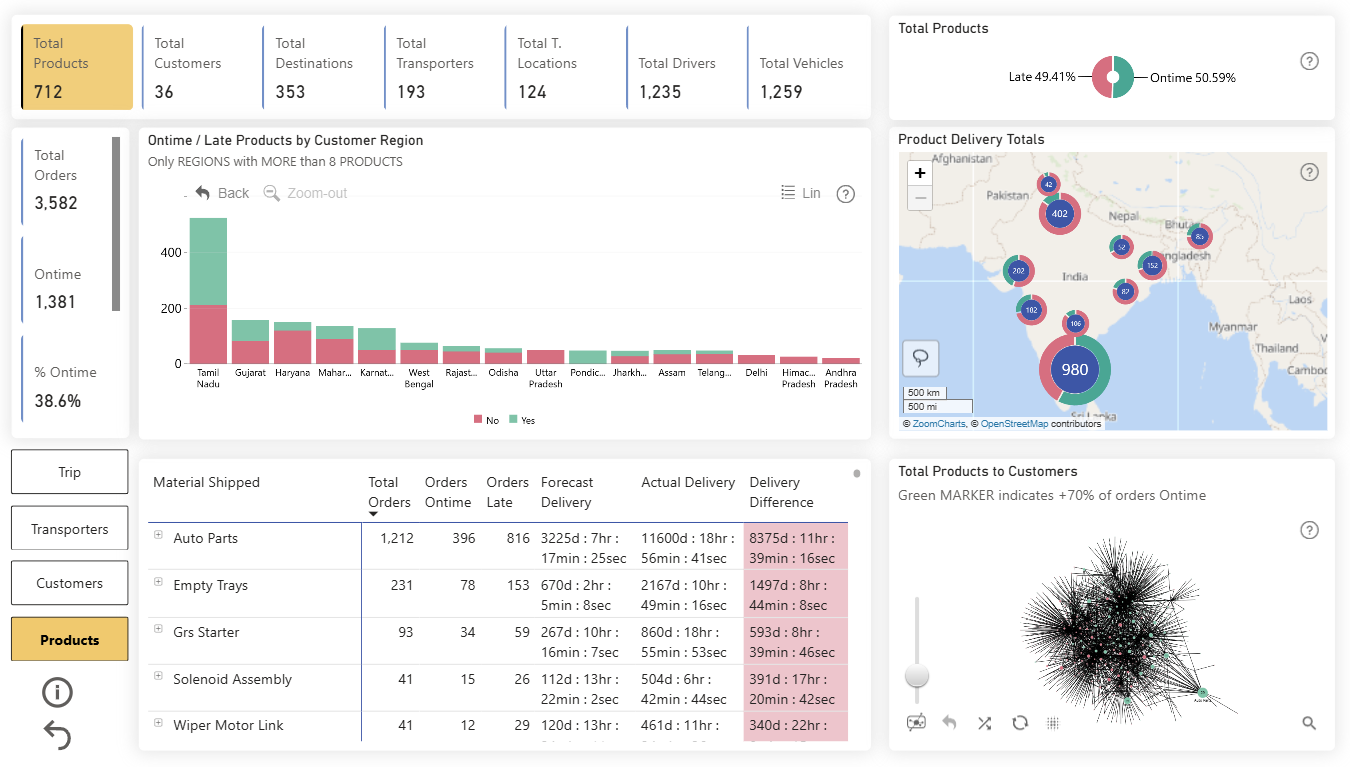
Task: Click the Orders Ontime column header
Action: coord(448,492)
